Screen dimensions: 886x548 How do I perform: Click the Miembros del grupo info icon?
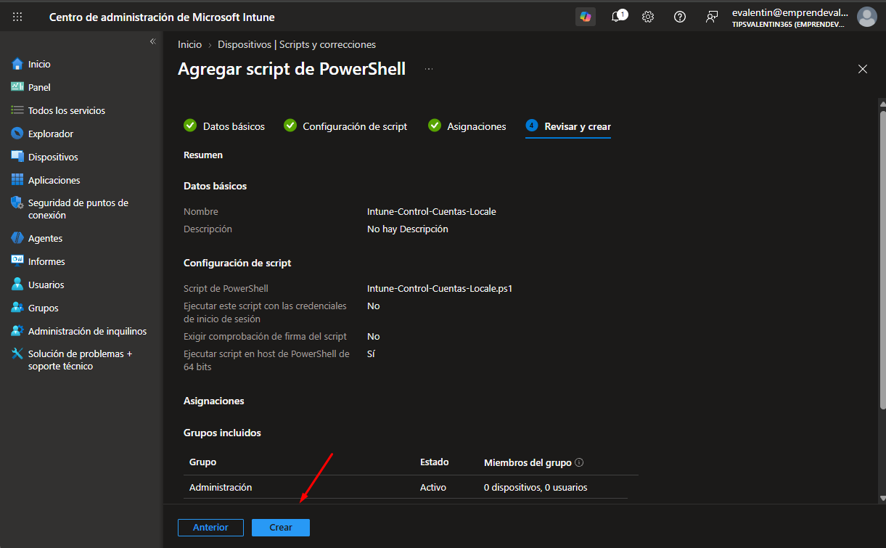point(579,462)
